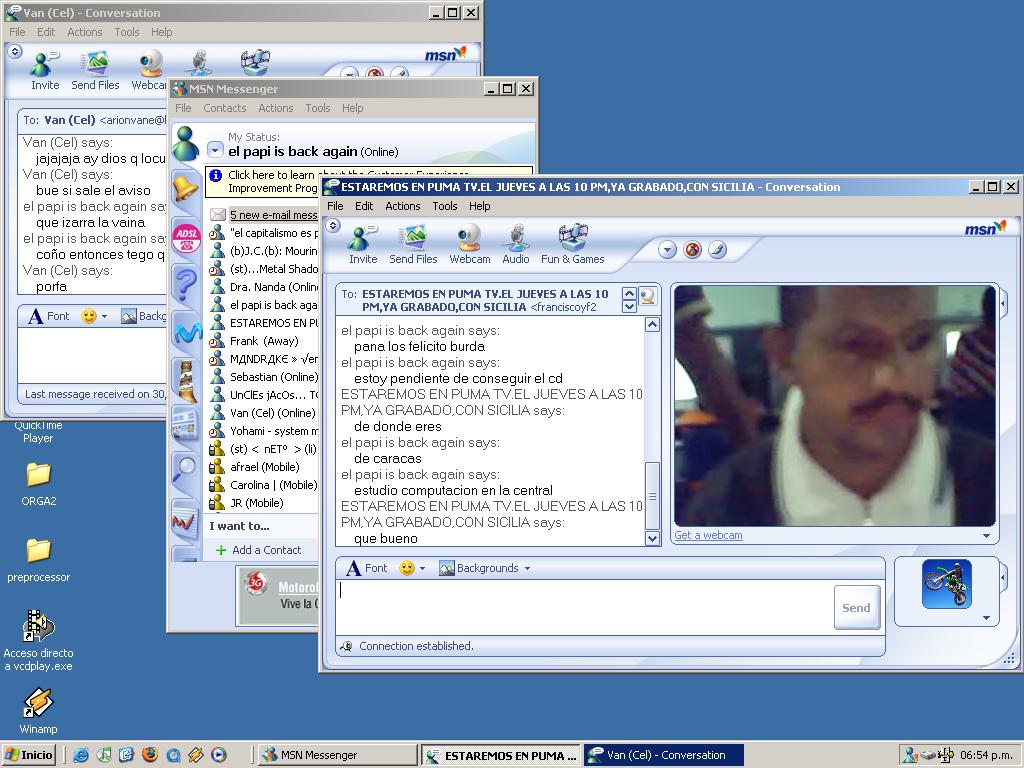Open Help menu in Puma TV conversation
1024x768 pixels.
(479, 206)
